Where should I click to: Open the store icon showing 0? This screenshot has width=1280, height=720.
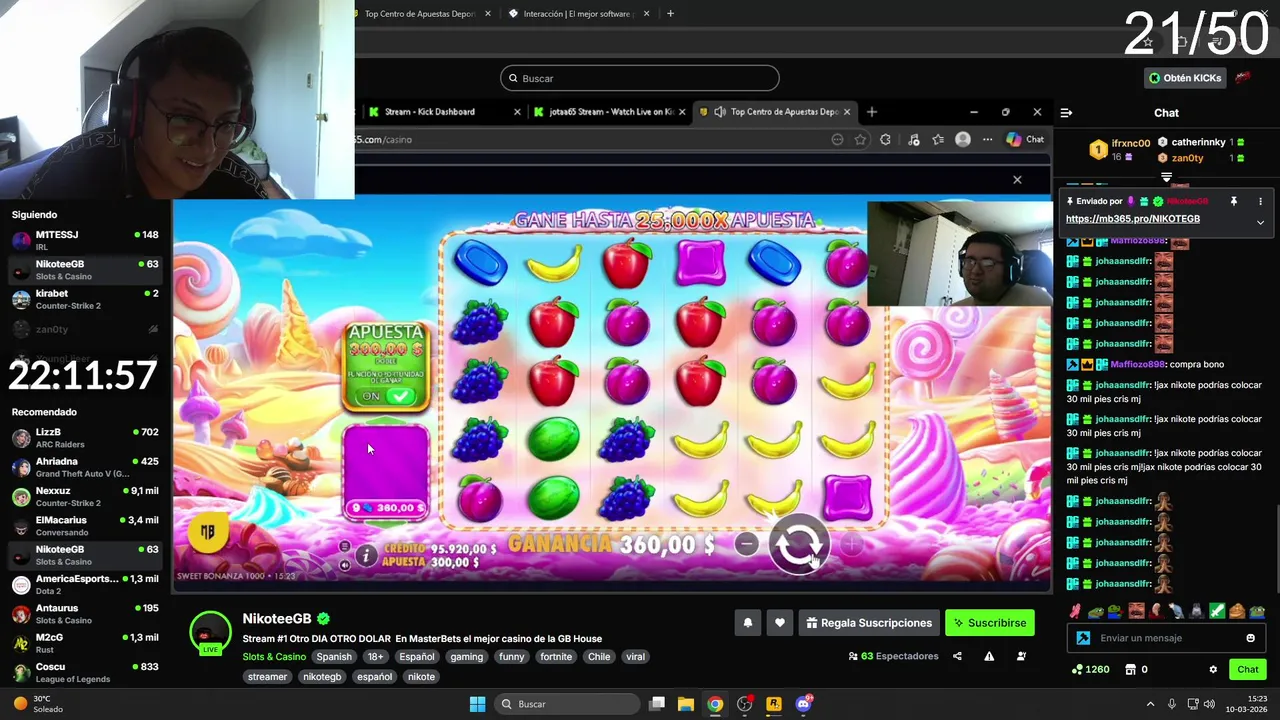click(x=1137, y=669)
